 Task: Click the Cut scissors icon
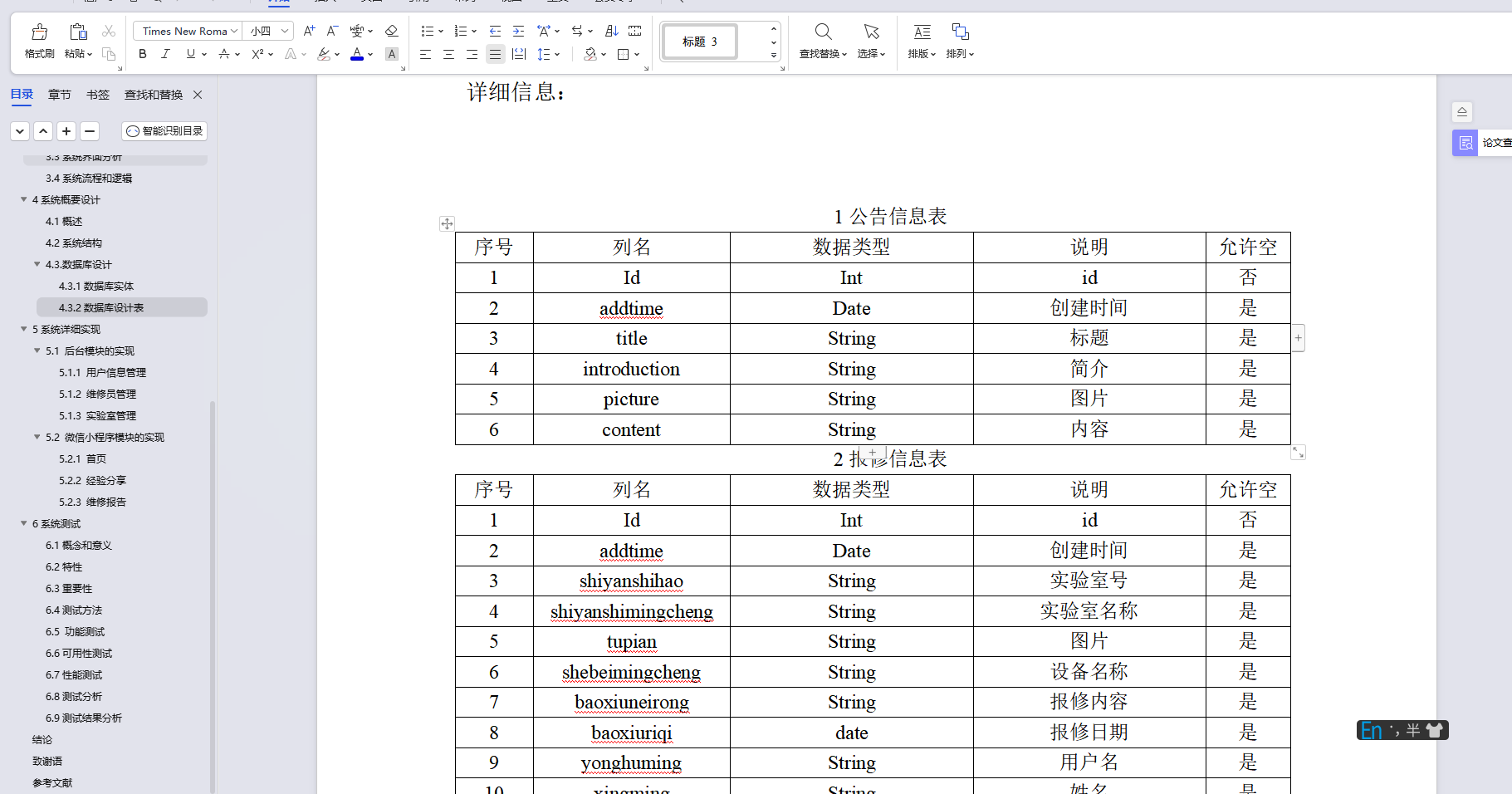point(108,30)
